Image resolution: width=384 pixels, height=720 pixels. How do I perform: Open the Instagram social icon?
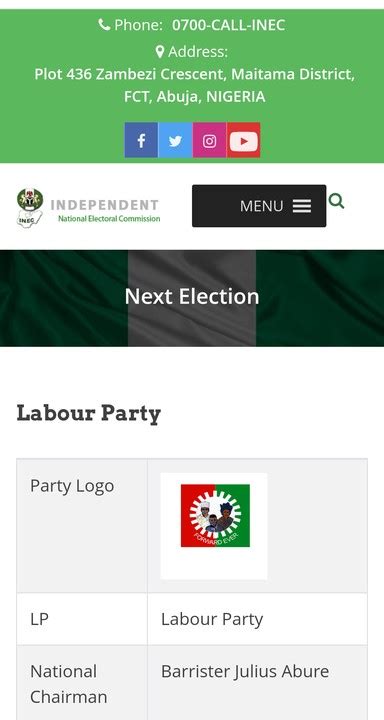point(209,140)
